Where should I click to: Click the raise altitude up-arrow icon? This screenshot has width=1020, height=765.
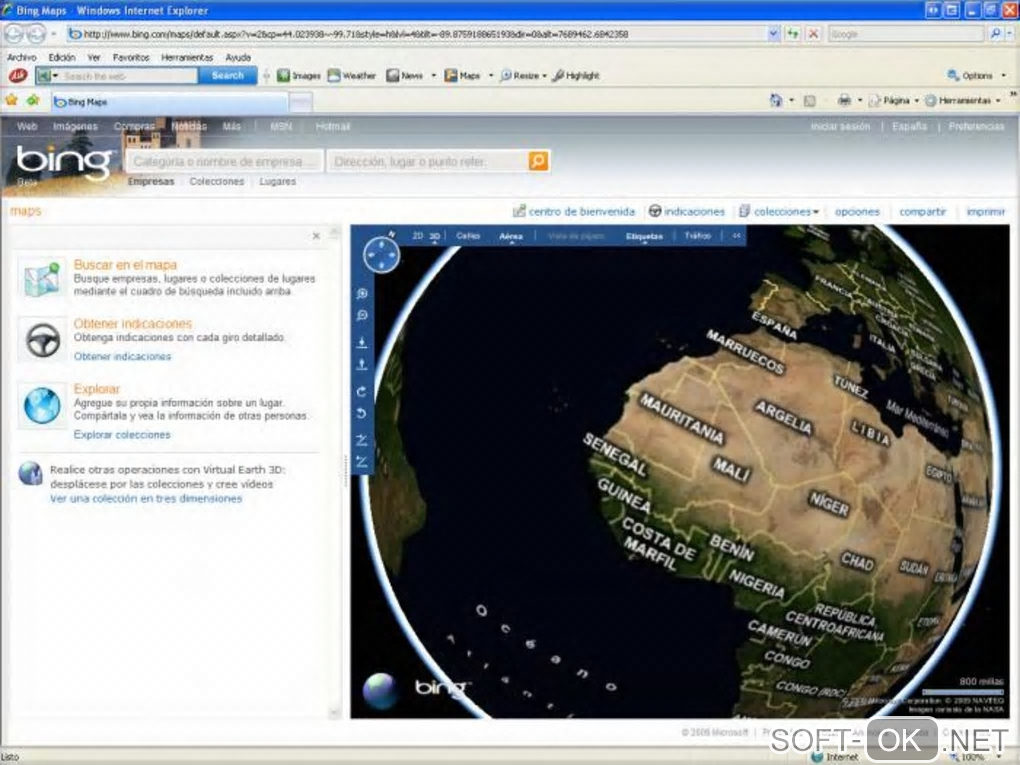tap(362, 364)
